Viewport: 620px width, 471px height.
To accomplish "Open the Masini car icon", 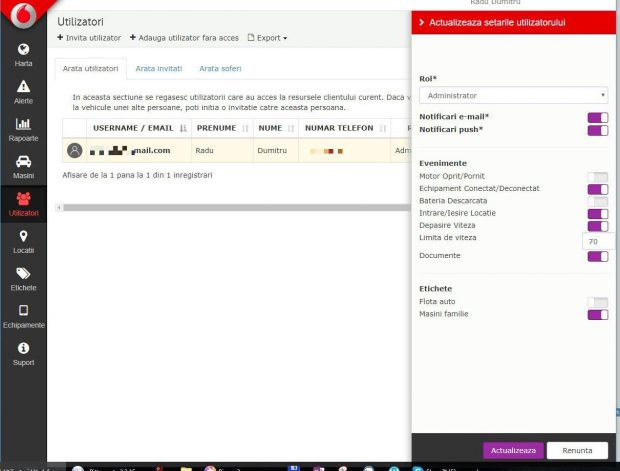I will tap(23, 161).
